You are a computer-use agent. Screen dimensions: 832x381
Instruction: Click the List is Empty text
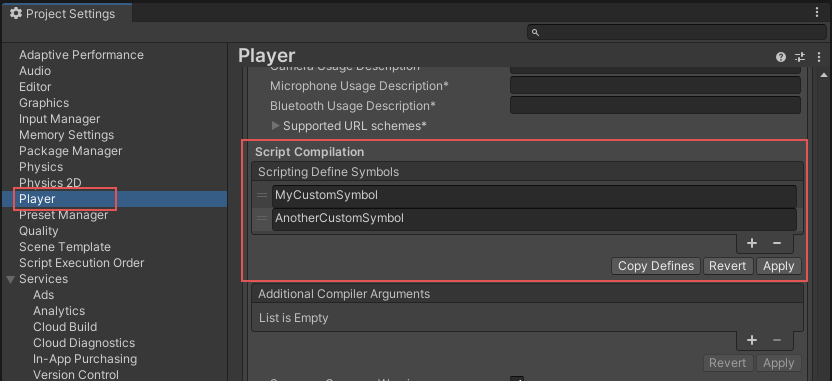click(x=293, y=318)
